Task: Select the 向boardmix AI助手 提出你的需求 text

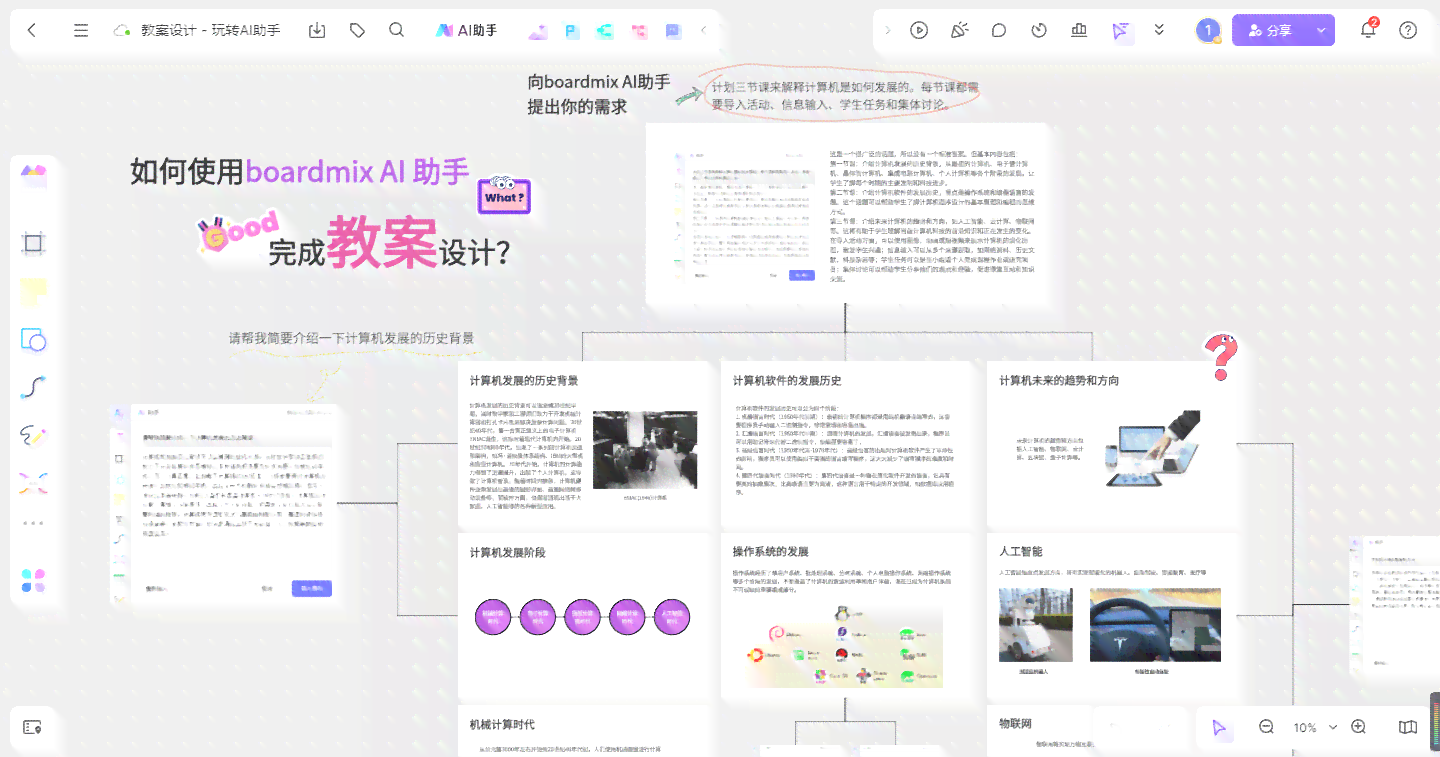Action: point(599,94)
